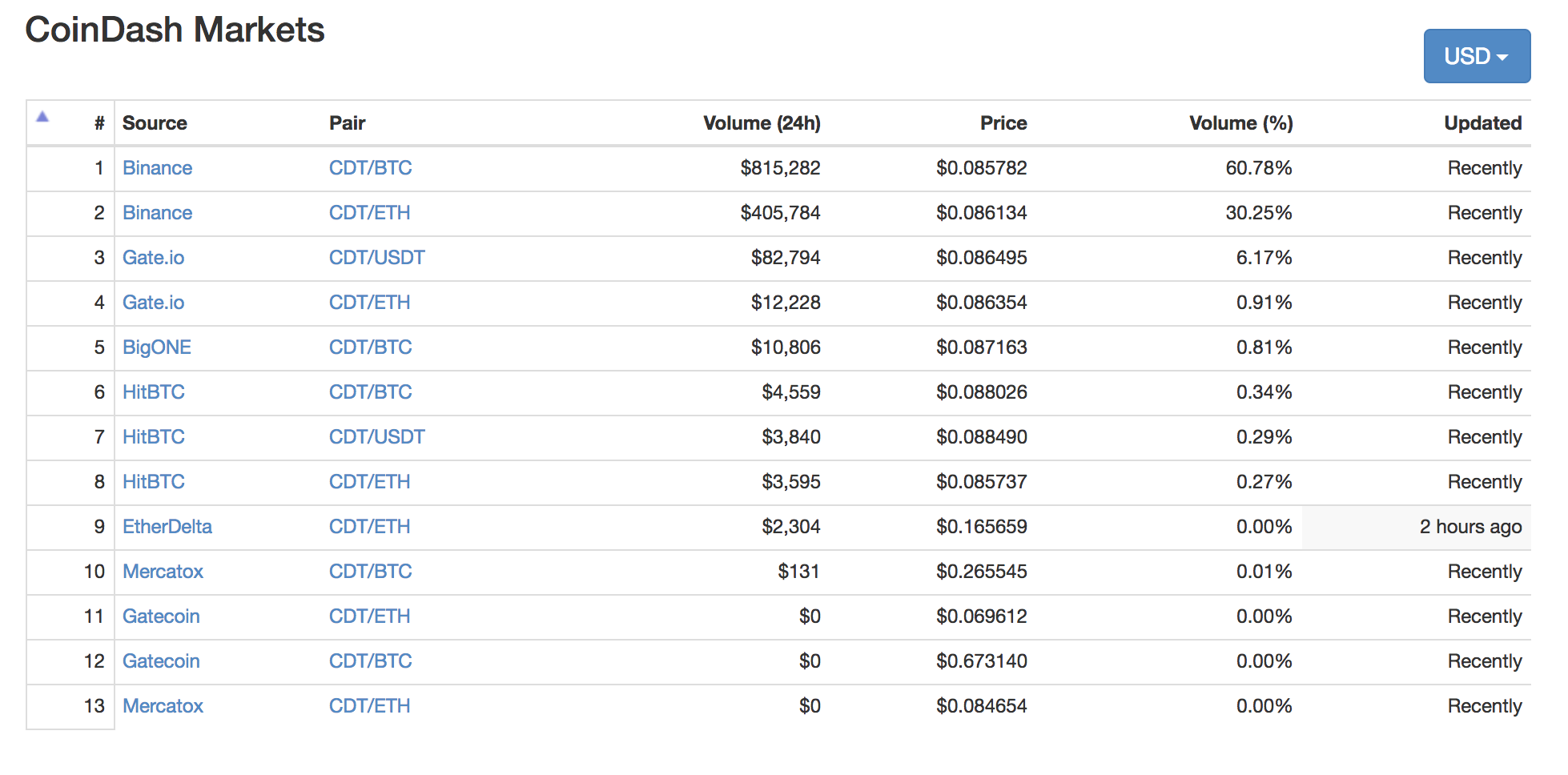Image resolution: width=1568 pixels, height=775 pixels.
Task: Open the CDT/ETH pair in row 11
Action: [369, 616]
